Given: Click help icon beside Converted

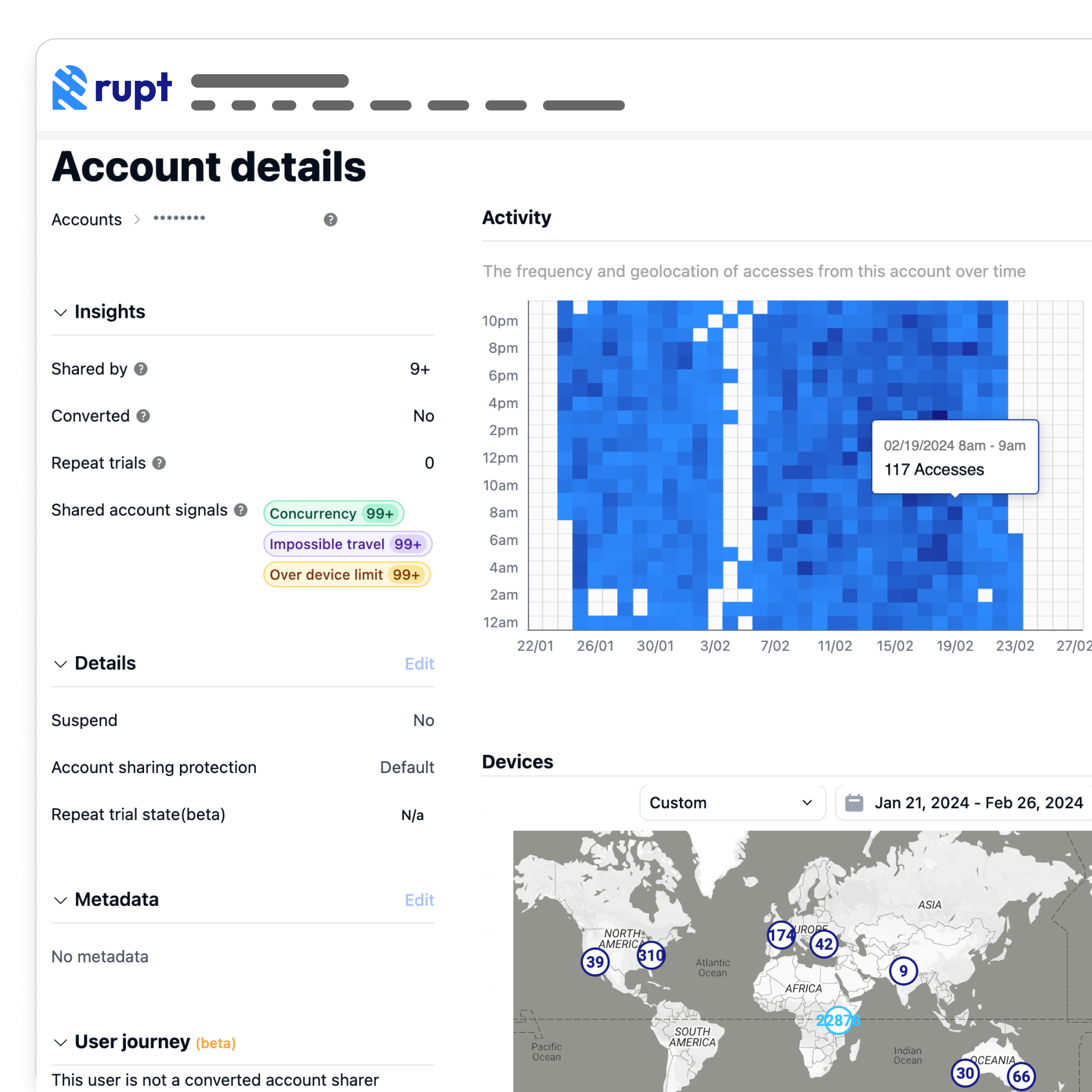Looking at the screenshot, I should pos(143,416).
